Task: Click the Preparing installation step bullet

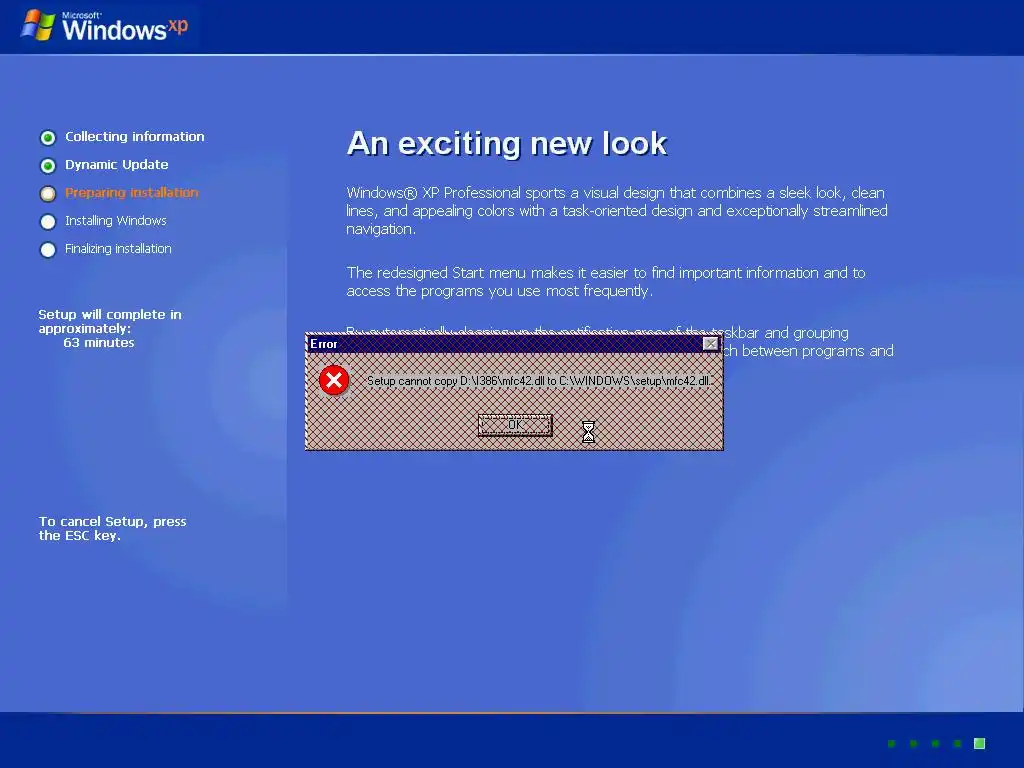Action: 48,194
